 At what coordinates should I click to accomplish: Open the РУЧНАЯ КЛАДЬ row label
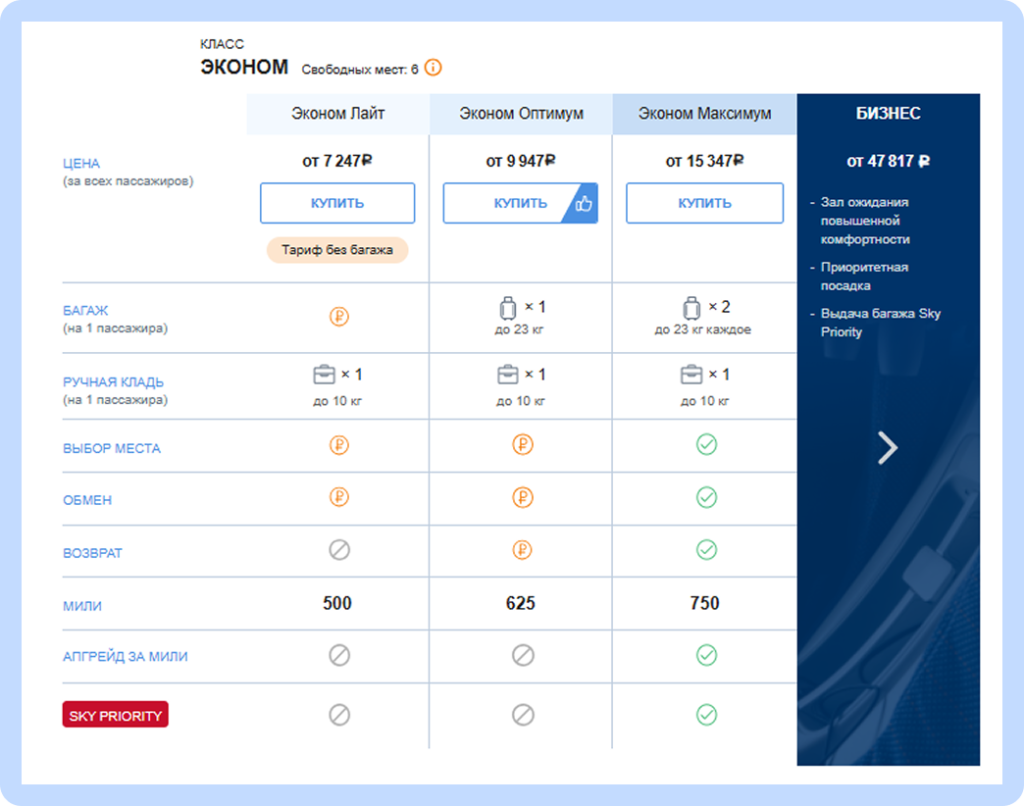pyautogui.click(x=113, y=382)
